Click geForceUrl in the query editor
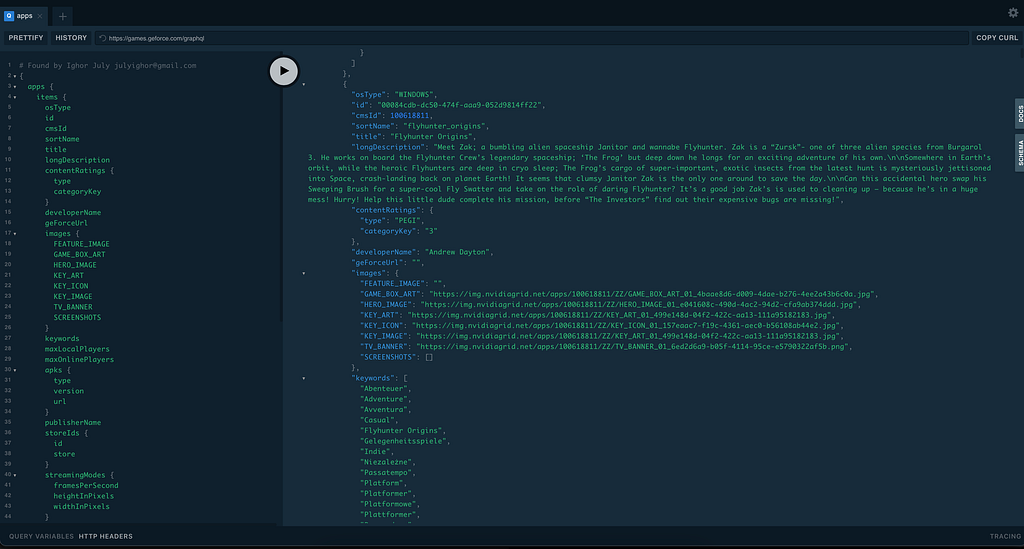This screenshot has width=1024, height=549. pyautogui.click(x=66, y=223)
